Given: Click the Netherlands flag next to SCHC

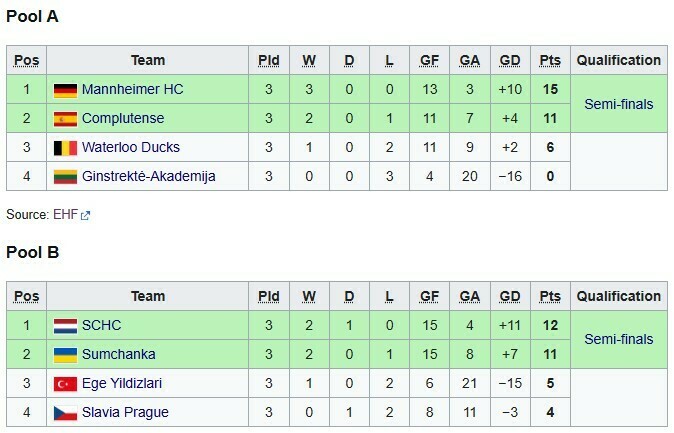Looking at the screenshot, I should tap(65, 326).
